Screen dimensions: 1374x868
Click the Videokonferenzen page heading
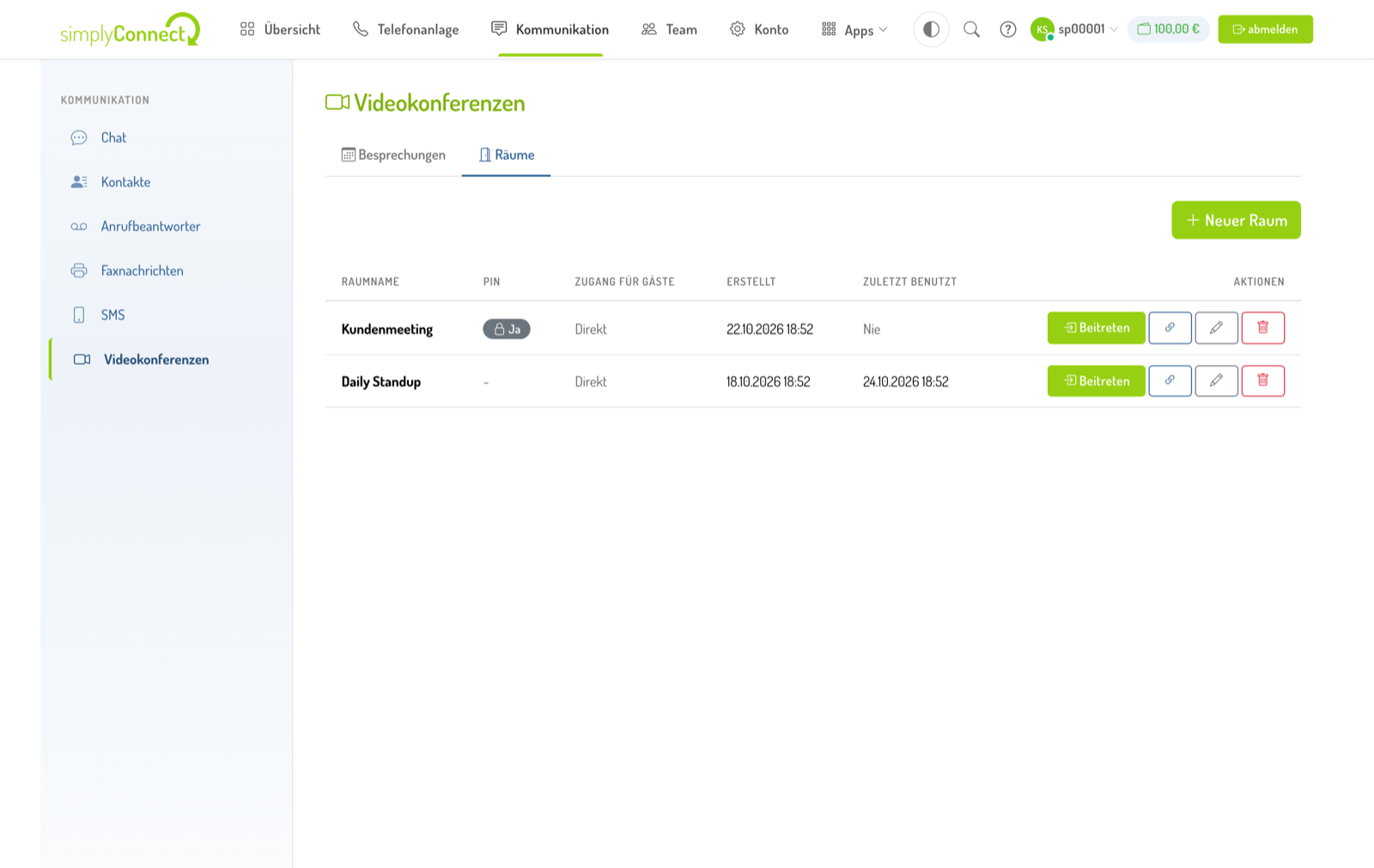(x=425, y=103)
